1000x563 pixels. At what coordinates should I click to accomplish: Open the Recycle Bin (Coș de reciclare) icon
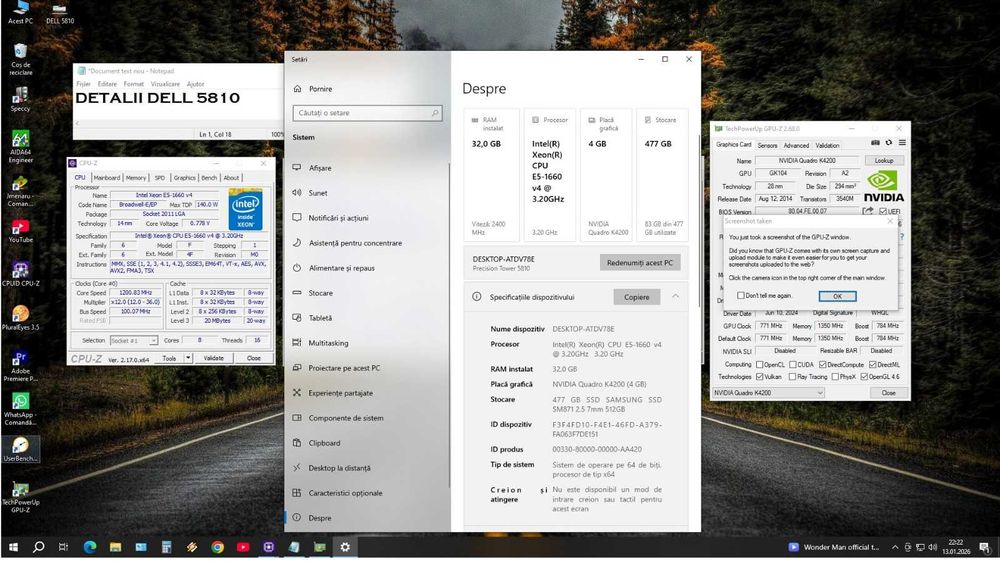(x=20, y=59)
